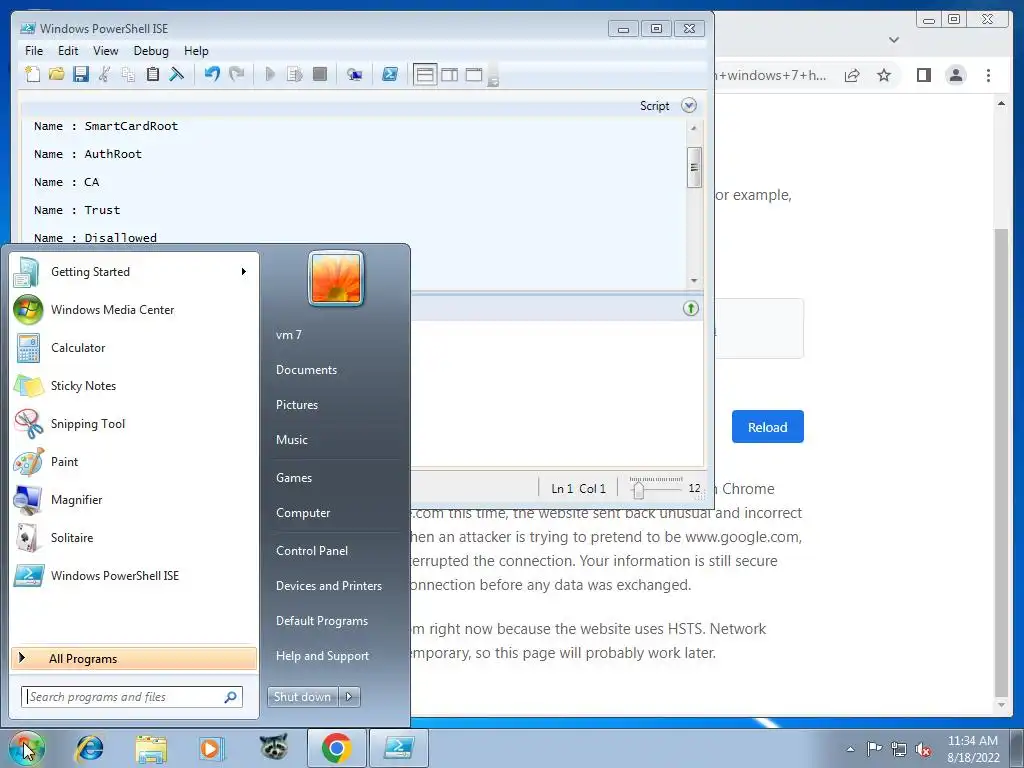Open Help and Support from the Start menu
Image resolution: width=1024 pixels, height=768 pixels.
(323, 656)
